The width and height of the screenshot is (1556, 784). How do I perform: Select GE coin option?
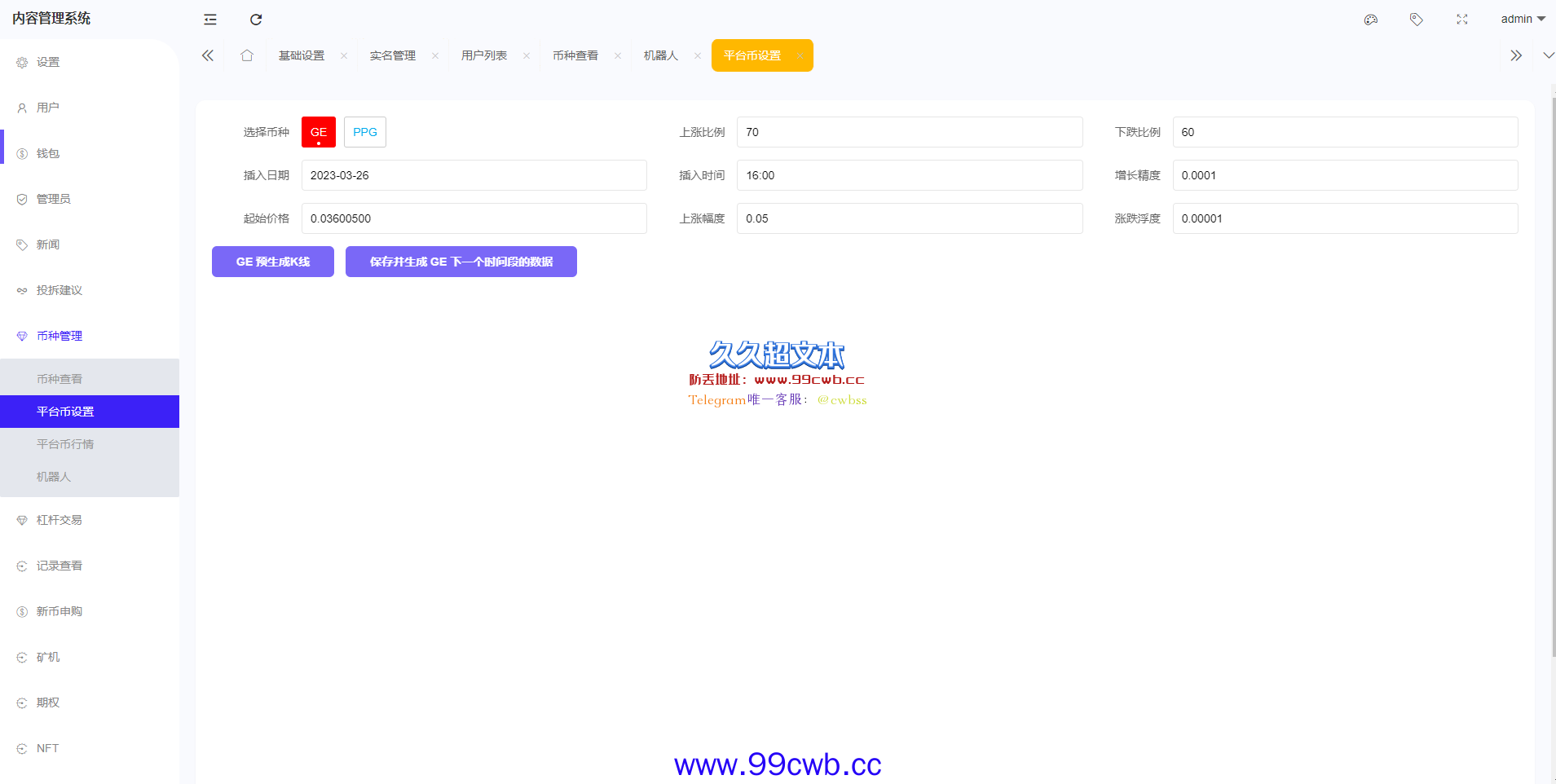pos(319,132)
